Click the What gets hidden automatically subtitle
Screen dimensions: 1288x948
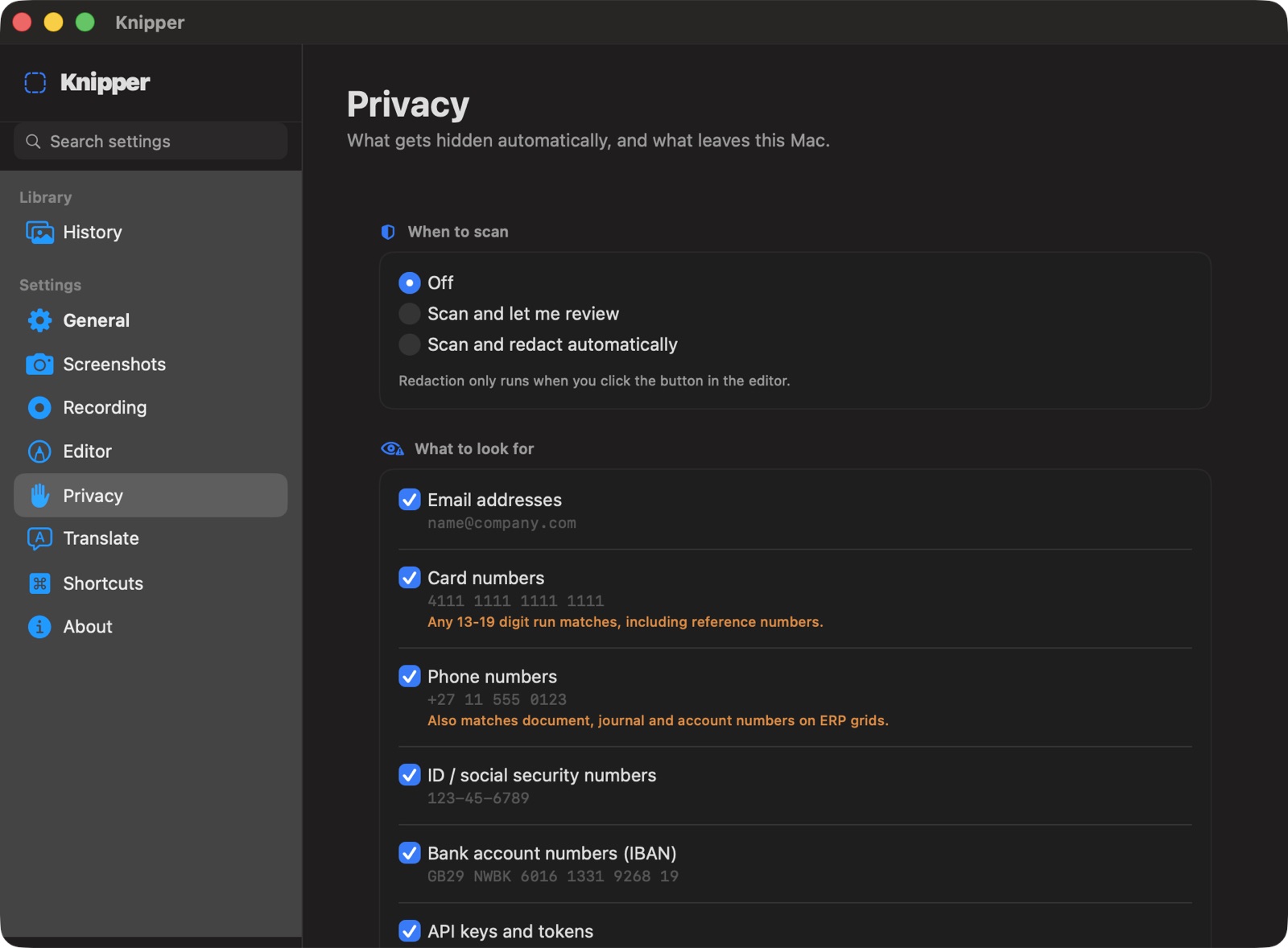pos(588,141)
